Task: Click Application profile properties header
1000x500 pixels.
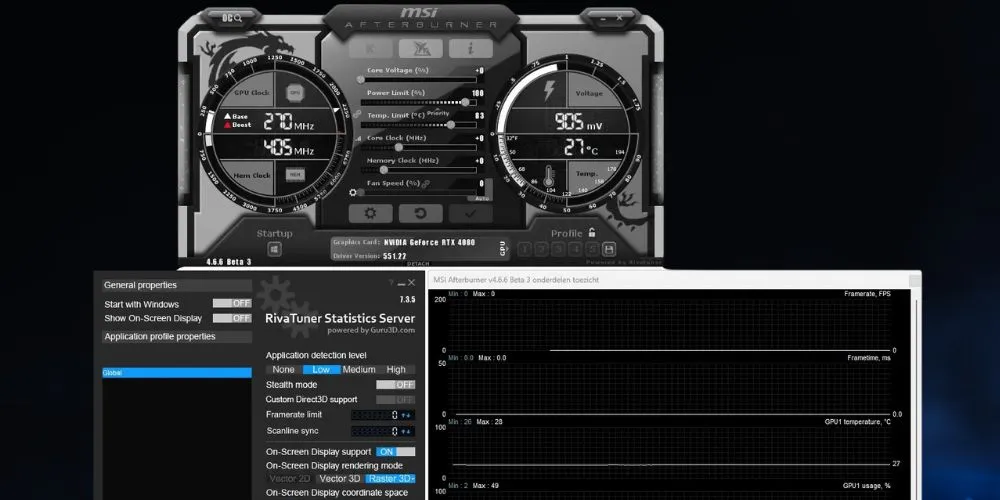Action: click(x=177, y=337)
